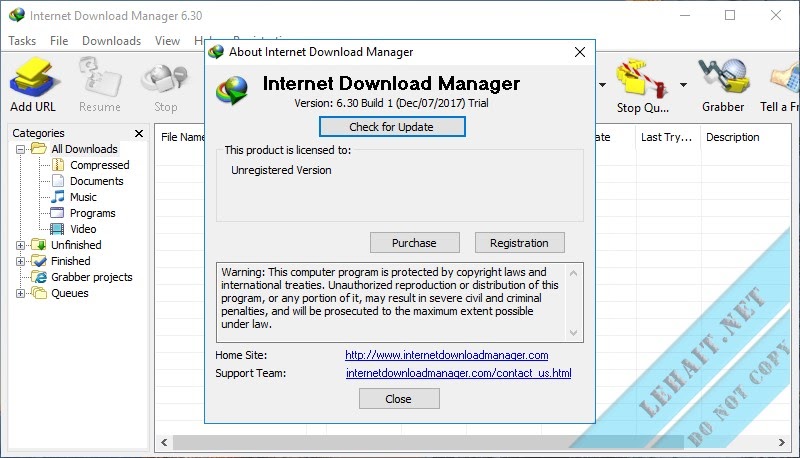Select the Grabber projects label
The image size is (800, 458).
92,277
